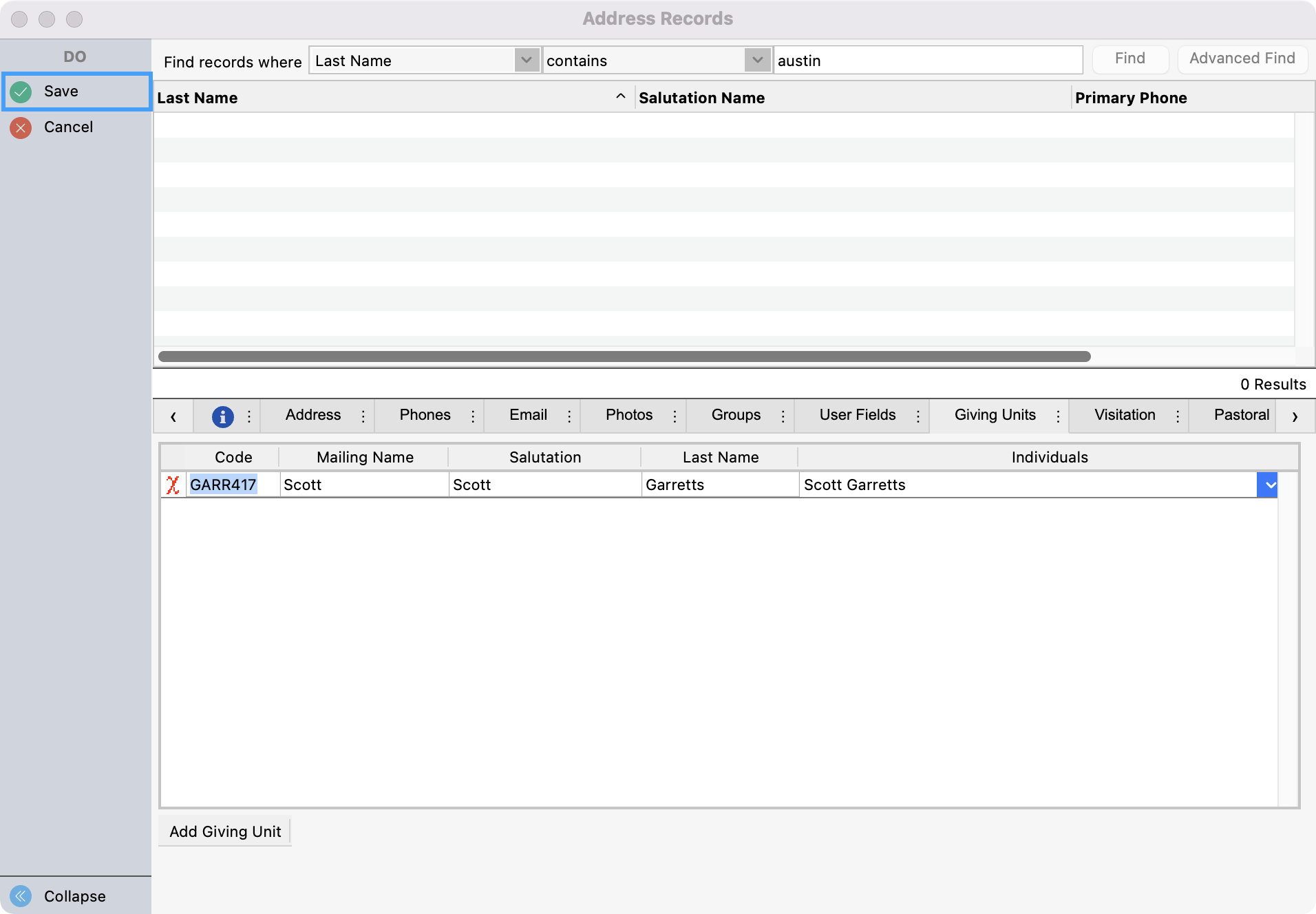The image size is (1316, 914).
Task: Click the Advanced Find button
Action: pos(1242,59)
